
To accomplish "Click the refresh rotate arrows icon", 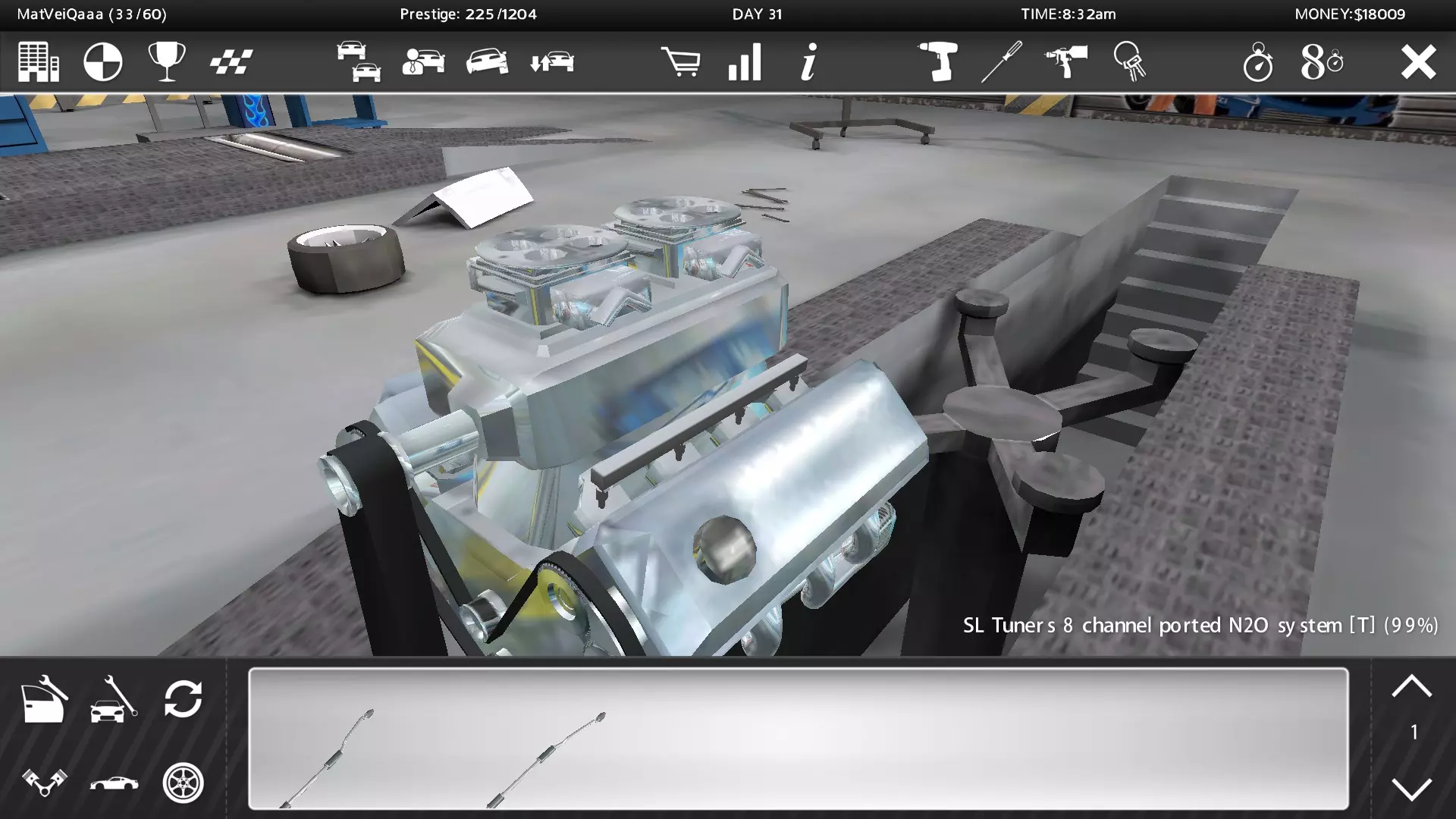I will click(183, 698).
